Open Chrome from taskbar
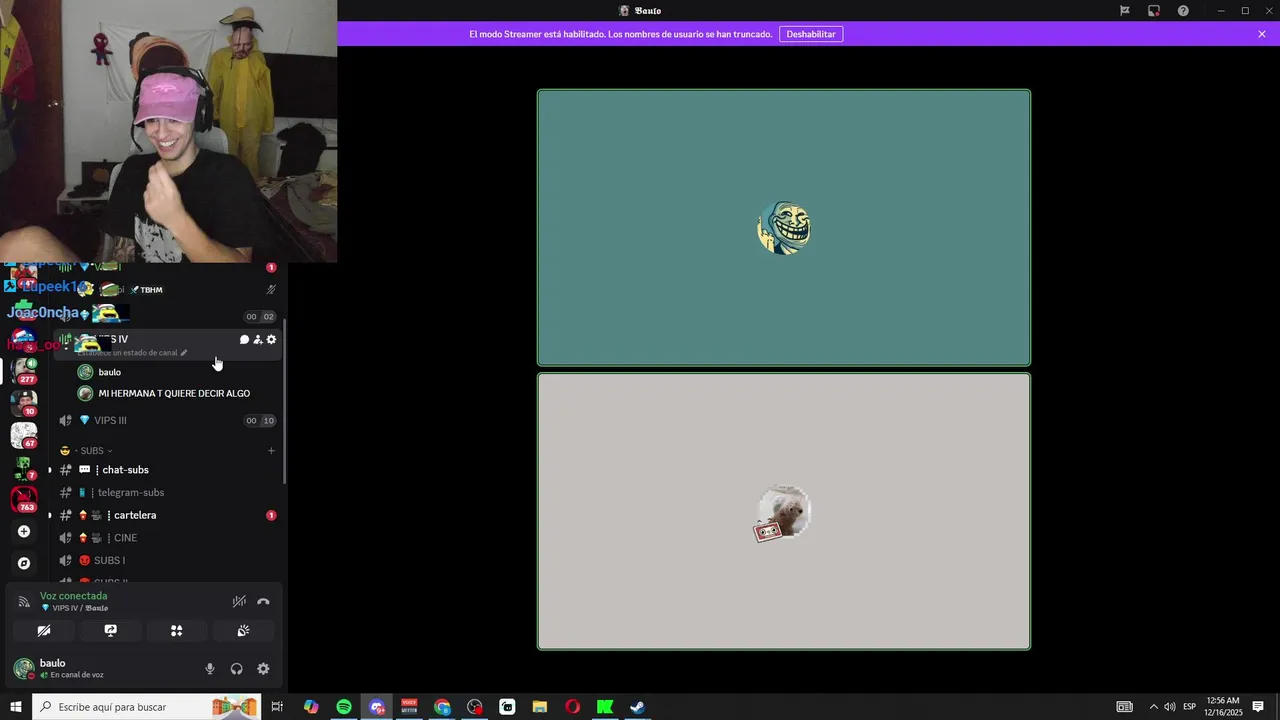This screenshot has height=720, width=1280. 442,707
